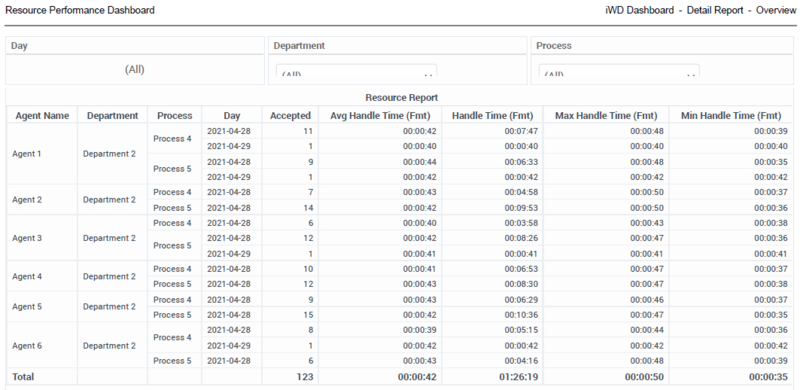Select the Agent 6 row label
The width and height of the screenshot is (800, 390).
click(x=27, y=346)
